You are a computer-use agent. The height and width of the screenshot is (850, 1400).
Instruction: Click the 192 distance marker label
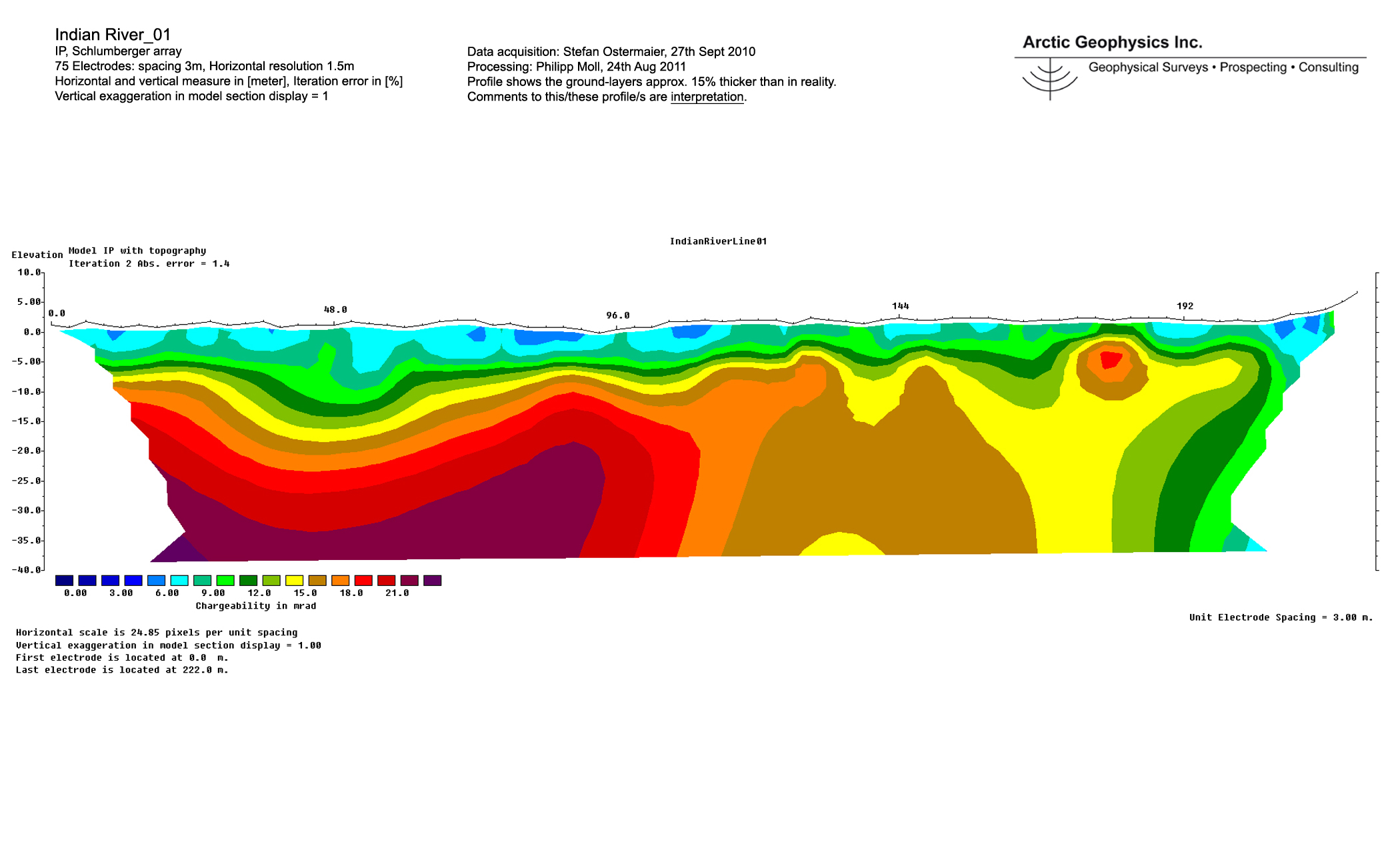tap(1185, 306)
